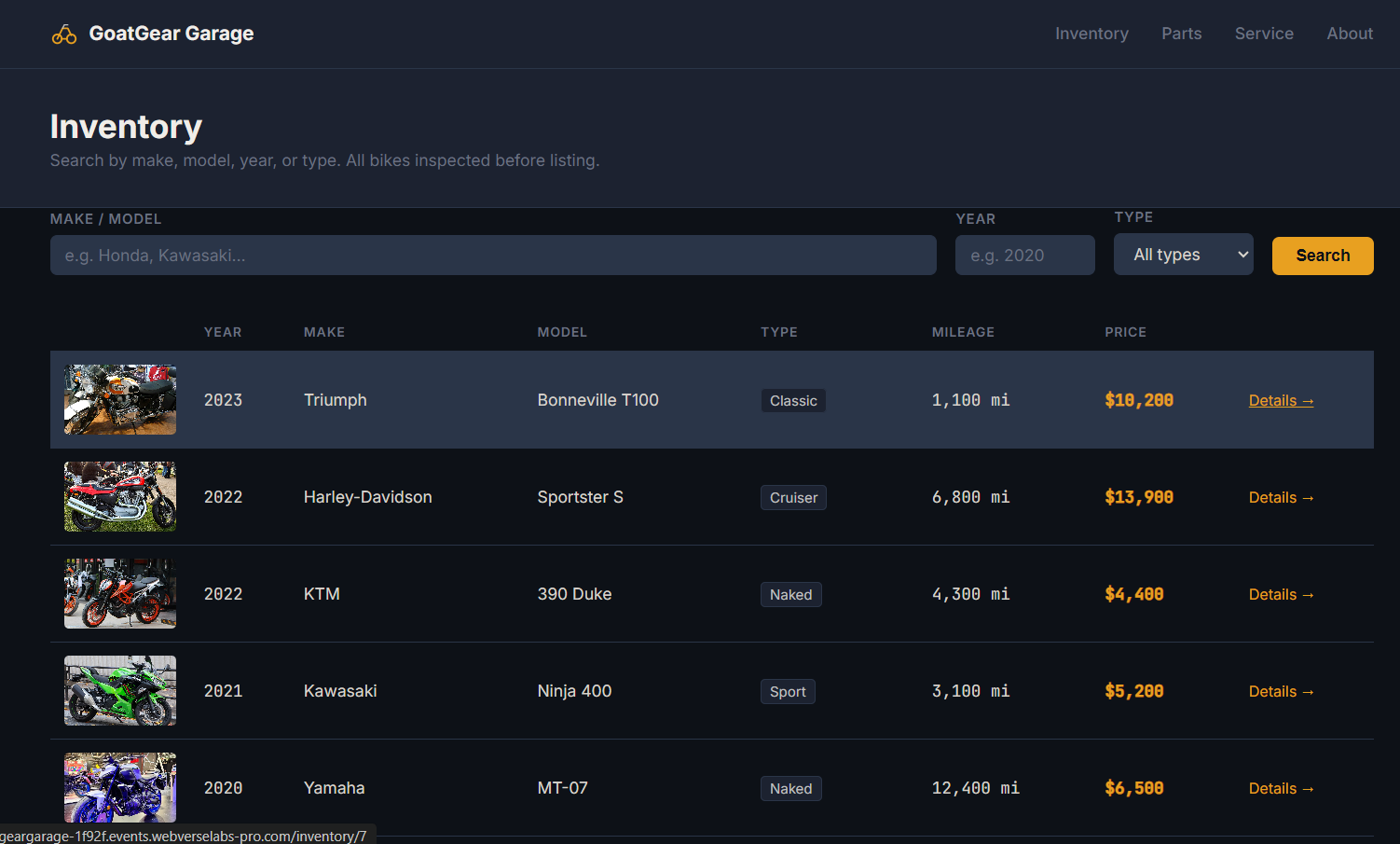The image size is (1400, 844).
Task: Click the $13,900 price
Action: [1139, 497]
